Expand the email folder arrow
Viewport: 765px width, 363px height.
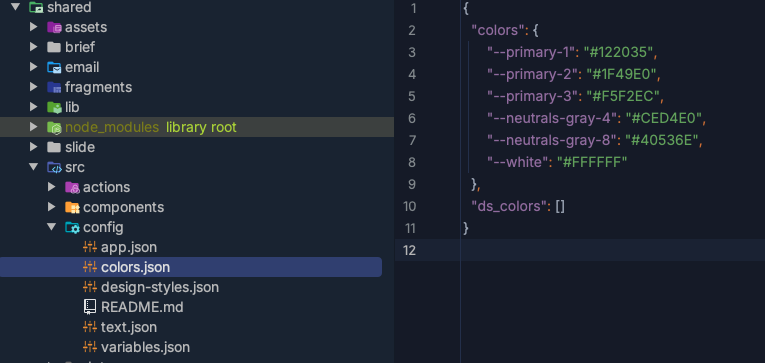[34, 67]
